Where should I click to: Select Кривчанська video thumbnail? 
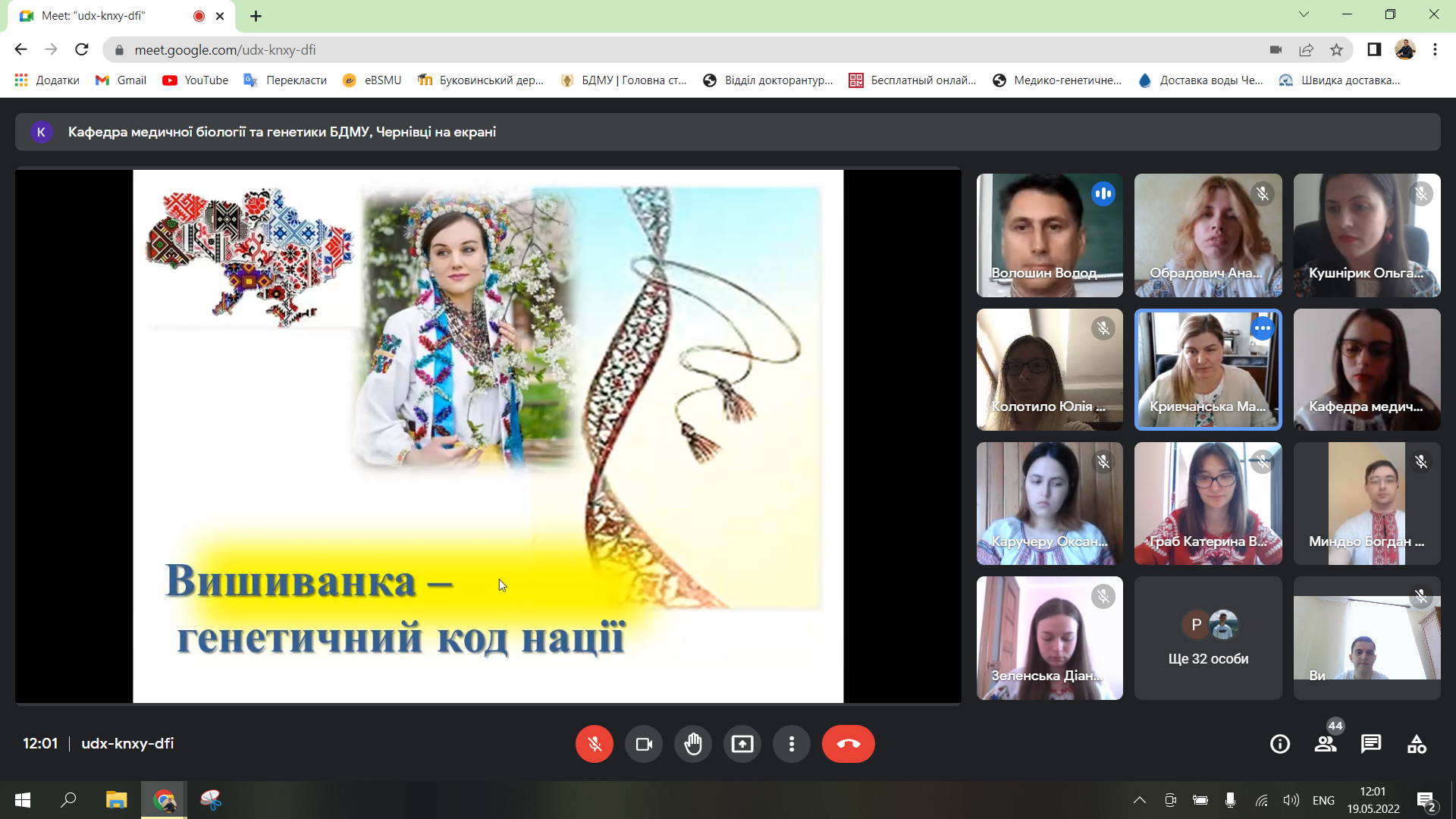coord(1208,369)
